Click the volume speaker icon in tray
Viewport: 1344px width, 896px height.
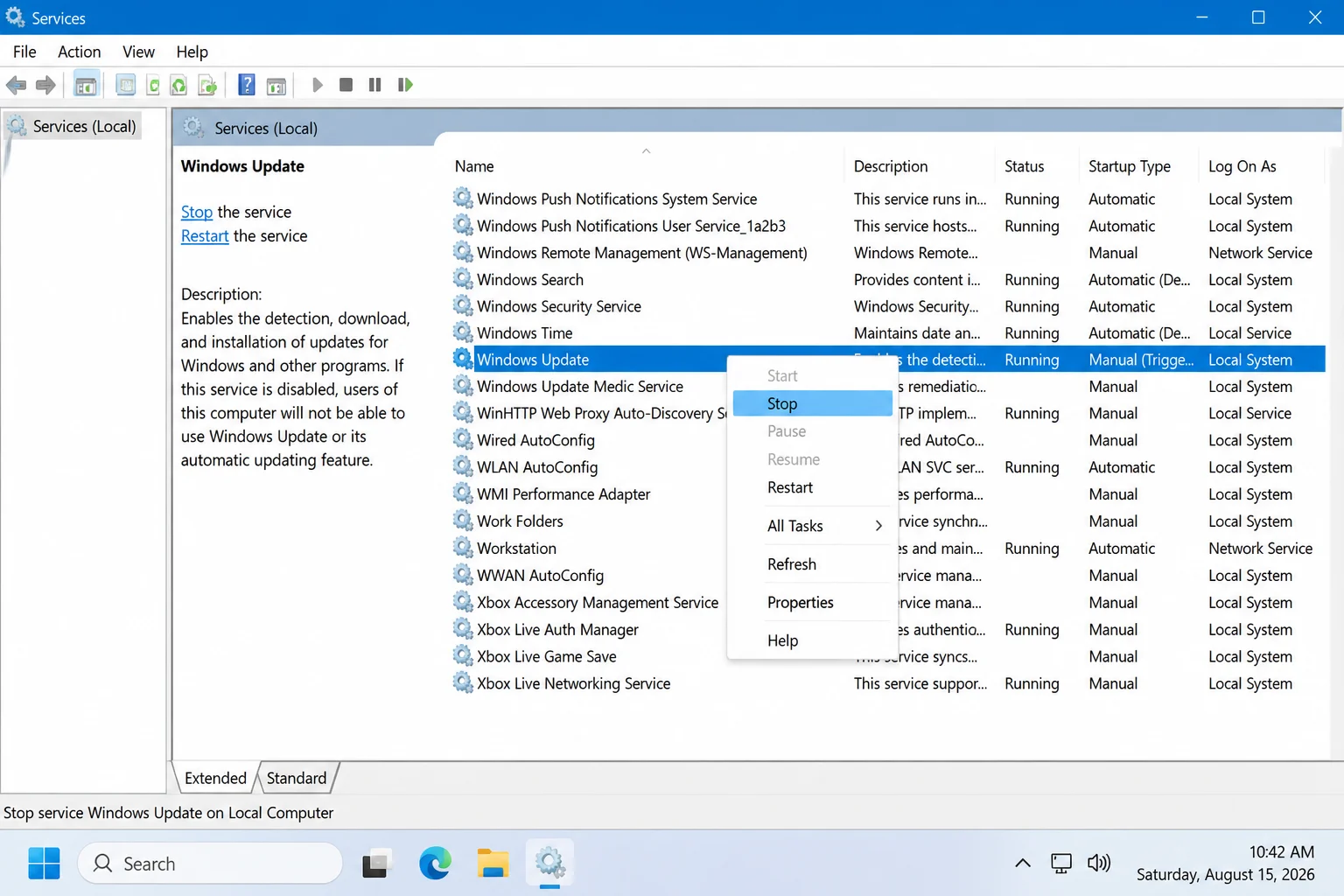(x=1099, y=864)
